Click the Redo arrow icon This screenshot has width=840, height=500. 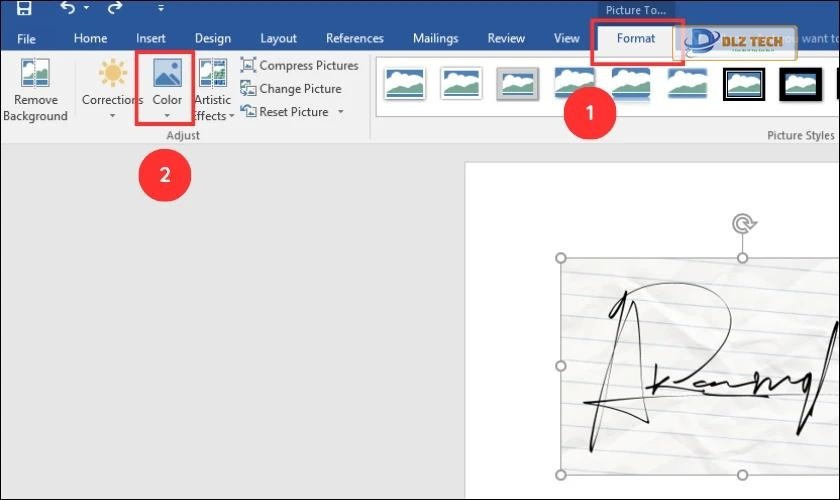(x=115, y=9)
